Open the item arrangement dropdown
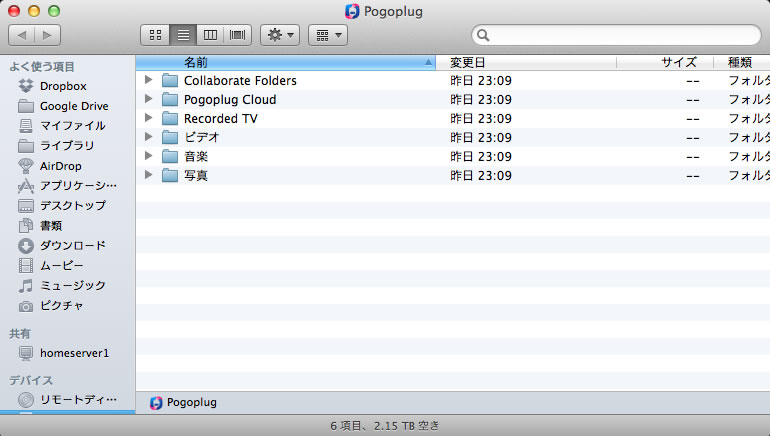Screen dimensions: 770x436 tap(328, 35)
